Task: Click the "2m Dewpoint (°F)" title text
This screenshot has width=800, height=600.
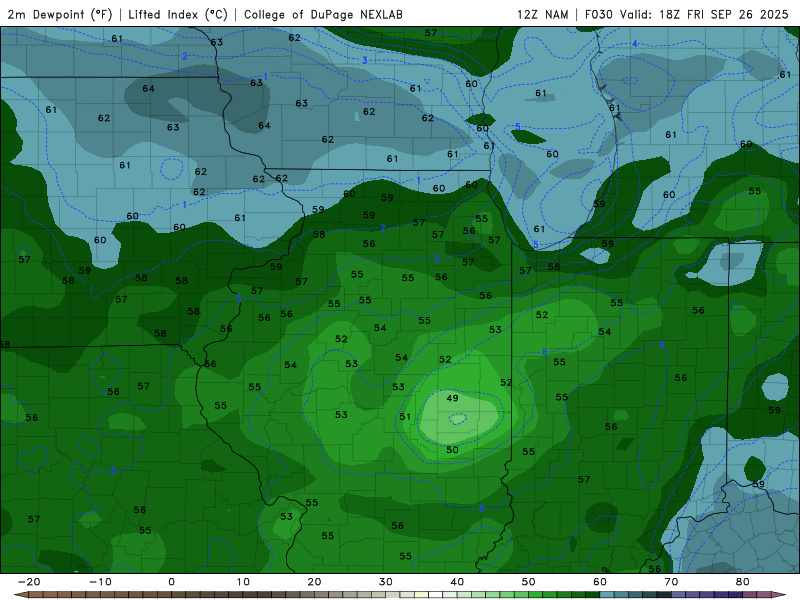Action: click(60, 14)
